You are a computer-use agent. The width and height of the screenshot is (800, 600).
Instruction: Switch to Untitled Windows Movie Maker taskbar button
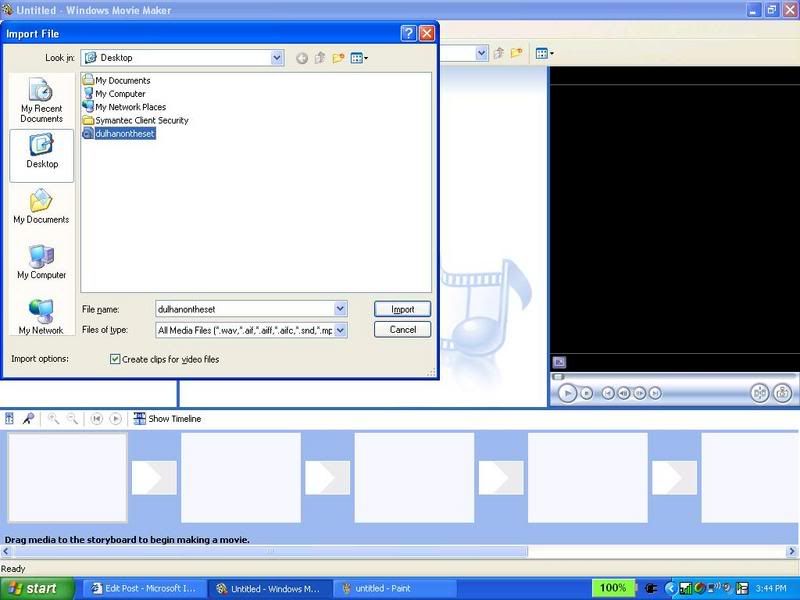pyautogui.click(x=269, y=589)
